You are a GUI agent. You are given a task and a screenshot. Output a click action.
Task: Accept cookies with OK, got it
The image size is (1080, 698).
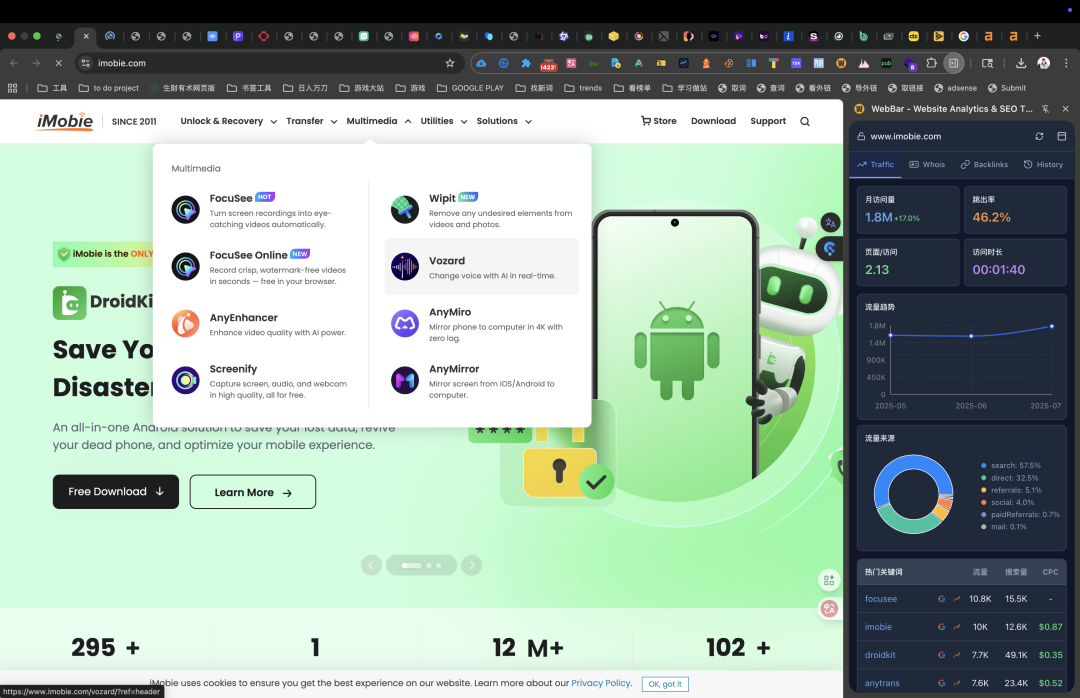665,684
